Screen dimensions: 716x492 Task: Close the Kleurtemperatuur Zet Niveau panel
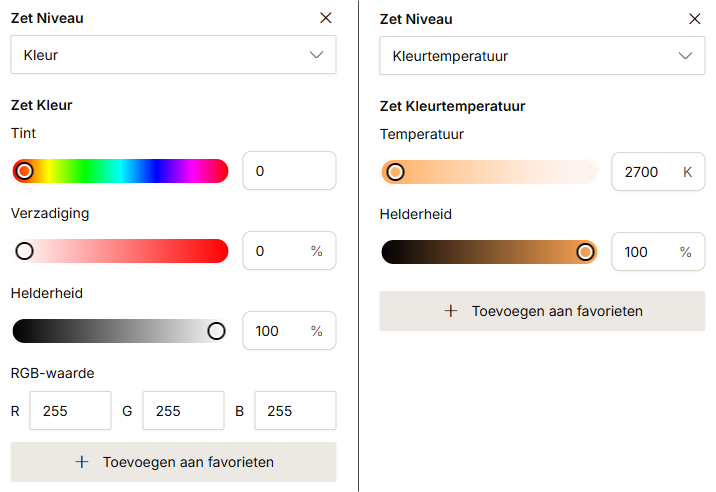pyautogui.click(x=695, y=19)
